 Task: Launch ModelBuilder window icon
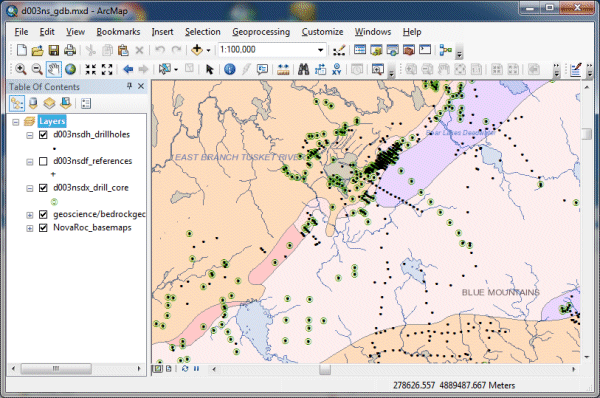[445, 50]
